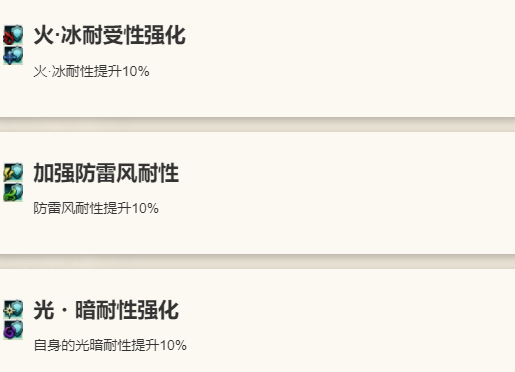Image resolution: width=515 pixels, height=372 pixels.
Task: Click the 10% value in the lightning-wind description
Action: (145, 208)
